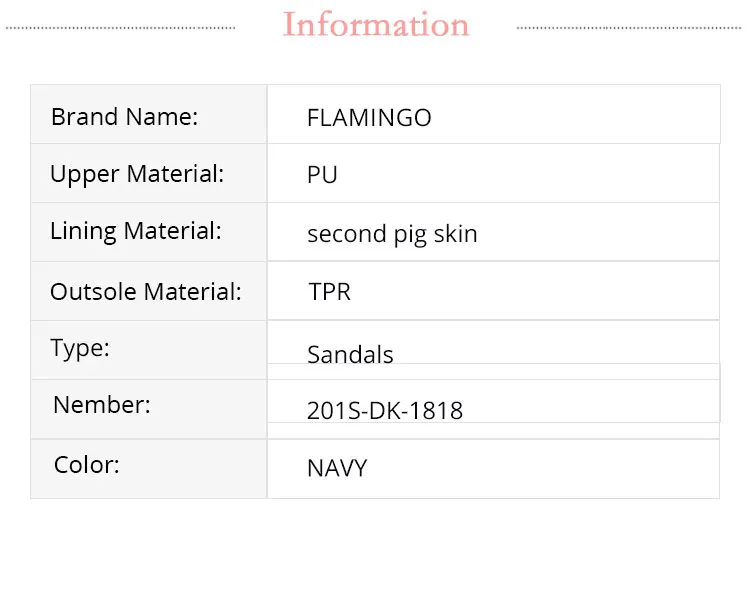Viewport: 750px width, 598px height.
Task: Select the NAVY color value
Action: (337, 468)
